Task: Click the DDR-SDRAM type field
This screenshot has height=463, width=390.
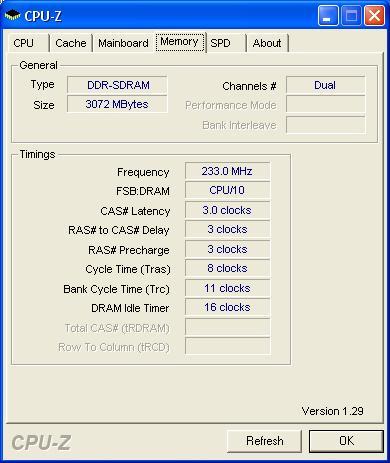Action: [x=117, y=85]
